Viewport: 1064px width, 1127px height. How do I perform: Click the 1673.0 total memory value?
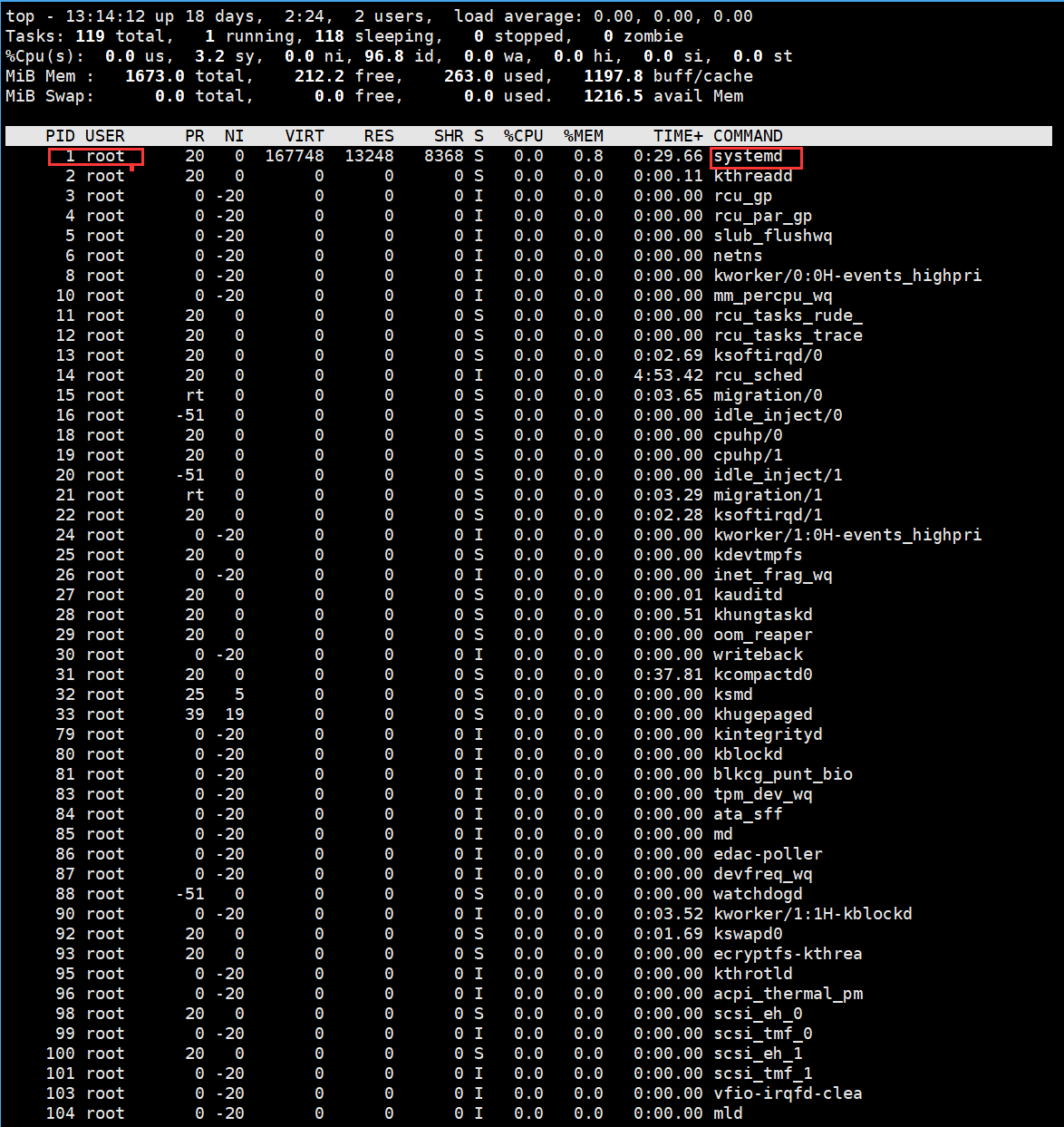click(x=155, y=76)
